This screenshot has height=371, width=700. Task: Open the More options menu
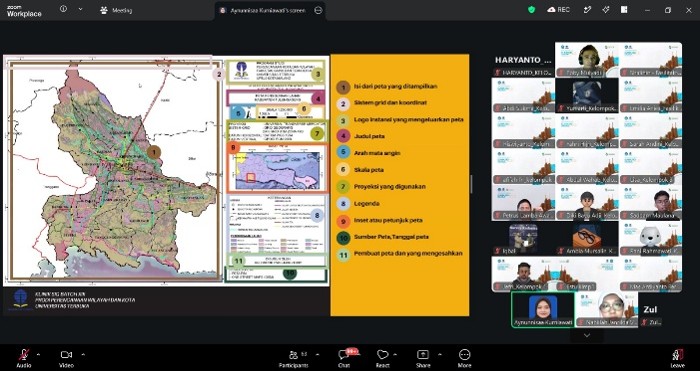click(x=464, y=358)
